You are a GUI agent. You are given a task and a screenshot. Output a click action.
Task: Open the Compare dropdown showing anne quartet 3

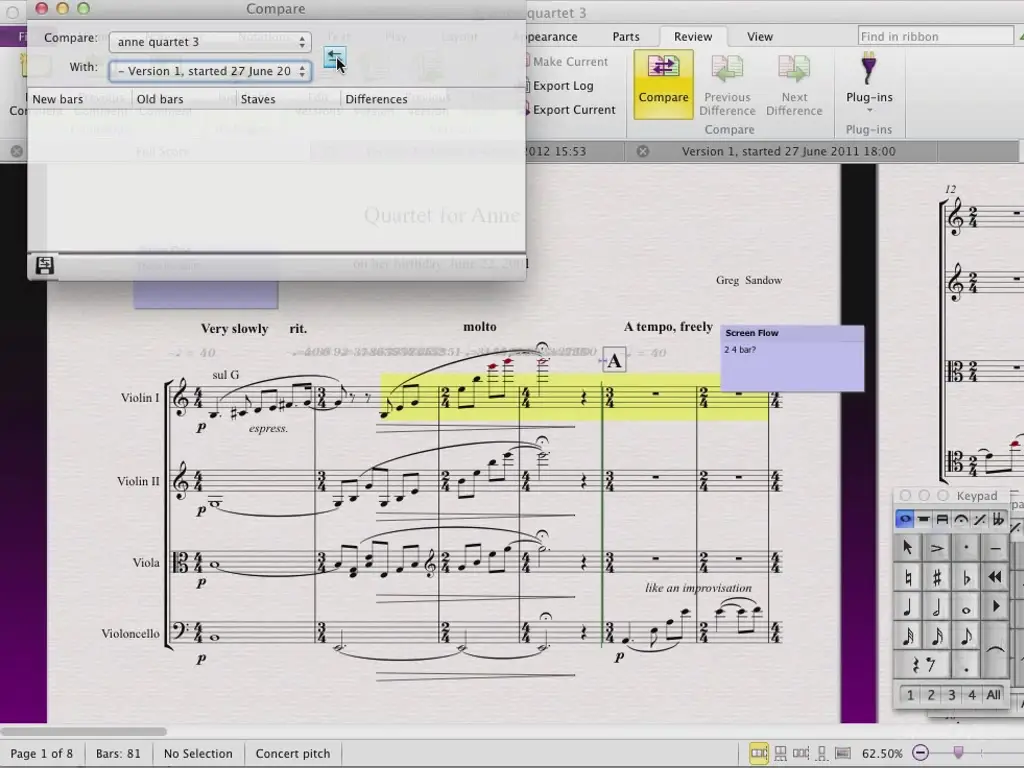(210, 42)
